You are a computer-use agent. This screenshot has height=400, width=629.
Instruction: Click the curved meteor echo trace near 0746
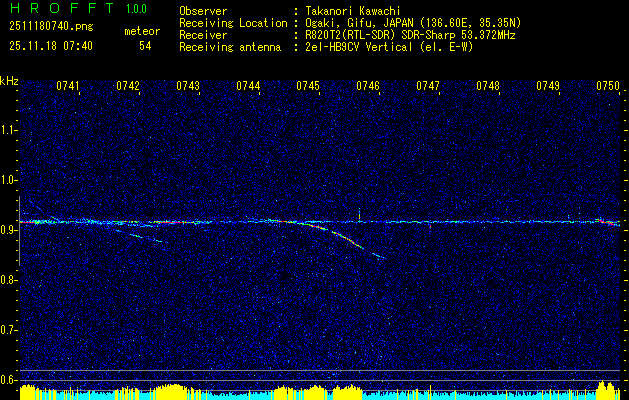tap(345, 238)
